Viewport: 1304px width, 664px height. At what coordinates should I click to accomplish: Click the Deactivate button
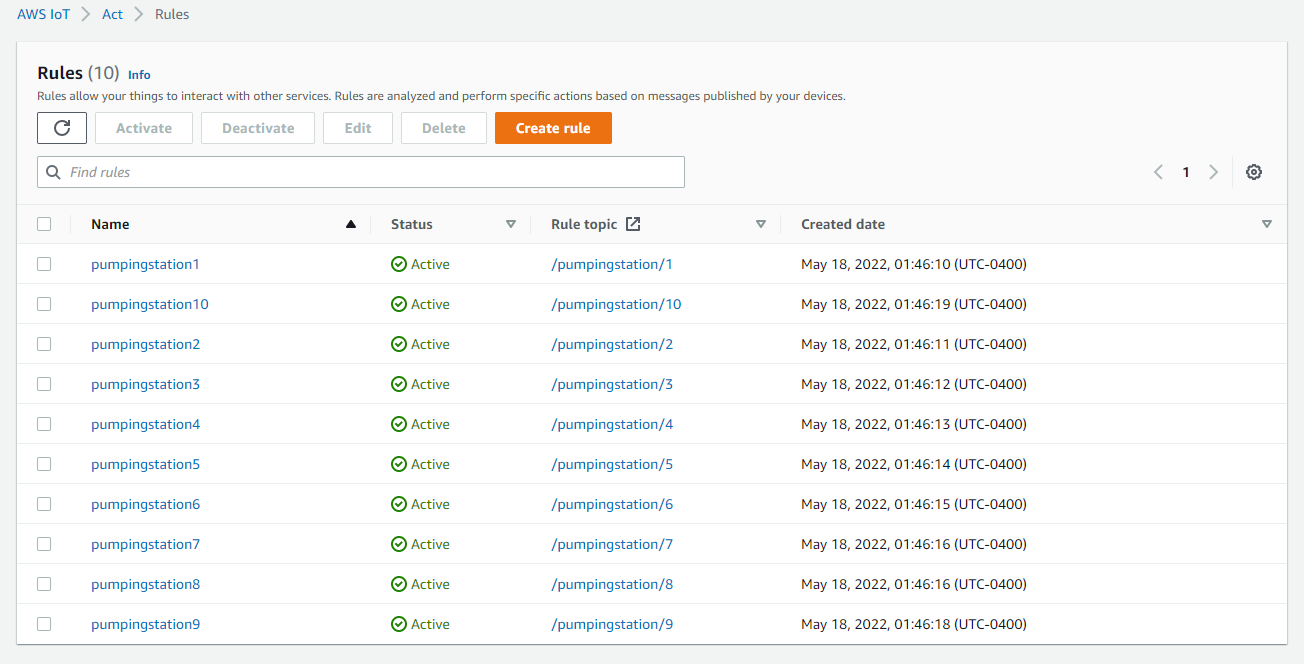pyautogui.click(x=258, y=128)
